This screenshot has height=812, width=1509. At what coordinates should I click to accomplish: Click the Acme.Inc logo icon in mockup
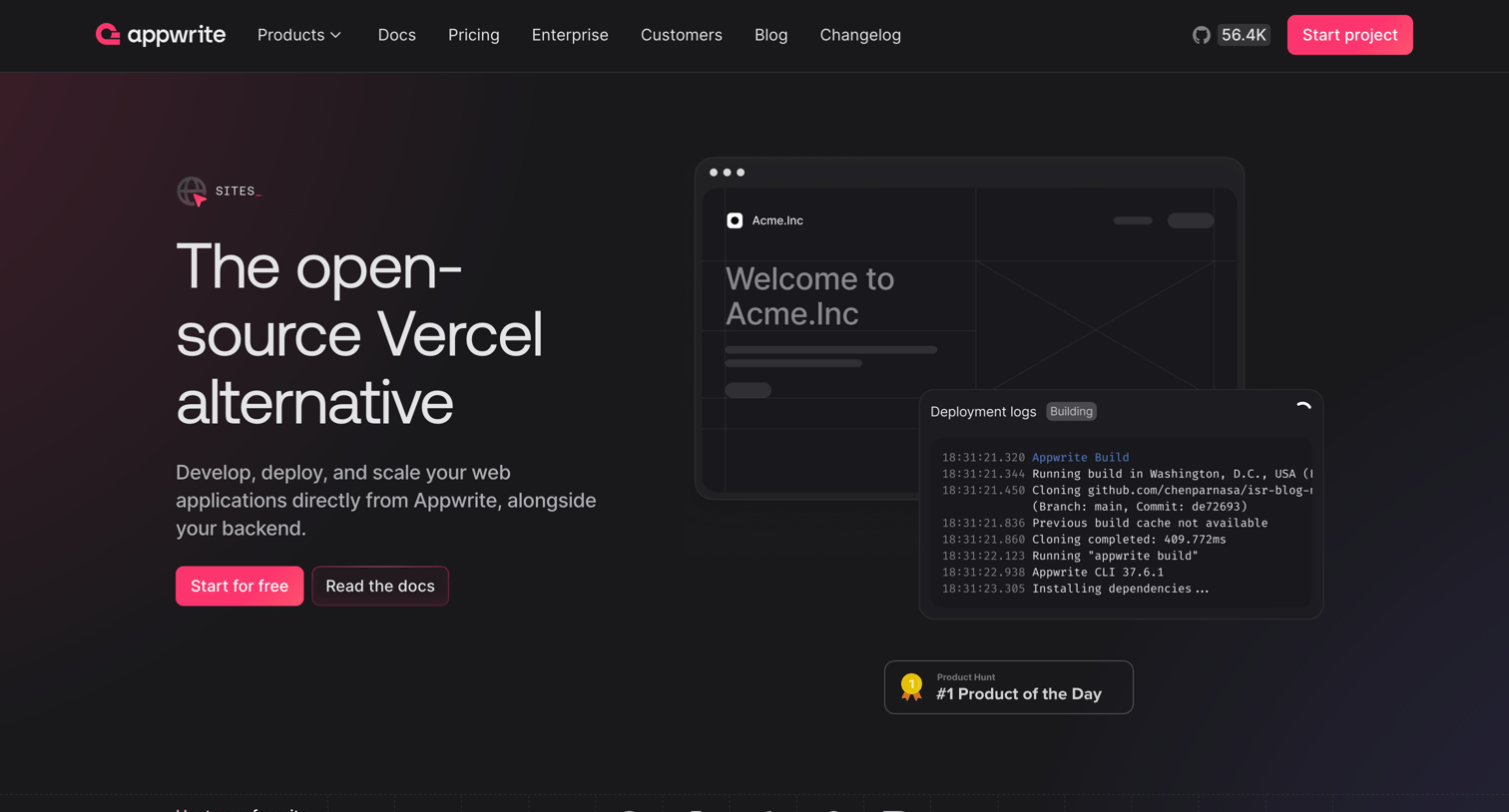[735, 220]
